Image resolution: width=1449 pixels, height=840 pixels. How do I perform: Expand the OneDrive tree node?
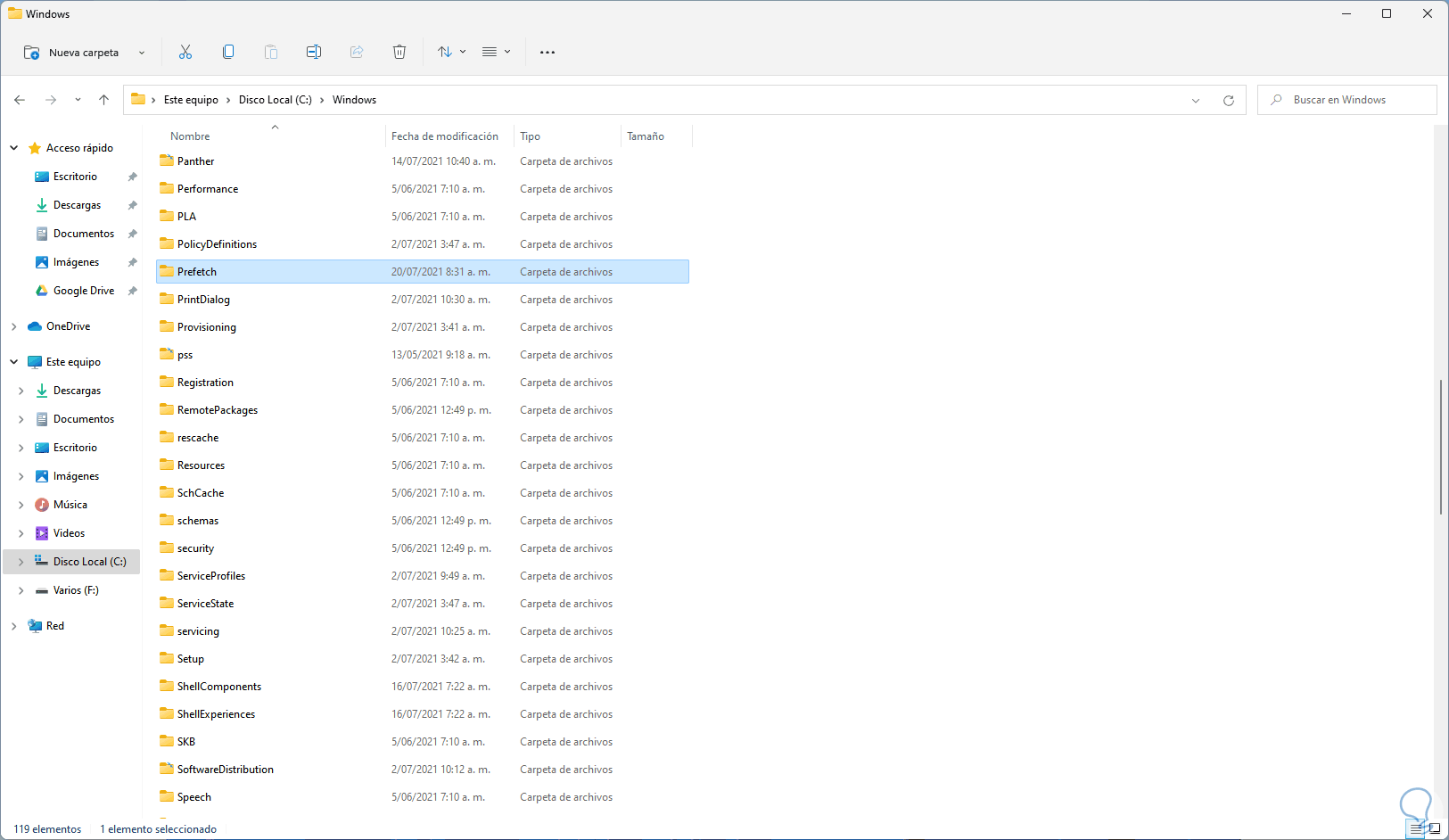(14, 326)
